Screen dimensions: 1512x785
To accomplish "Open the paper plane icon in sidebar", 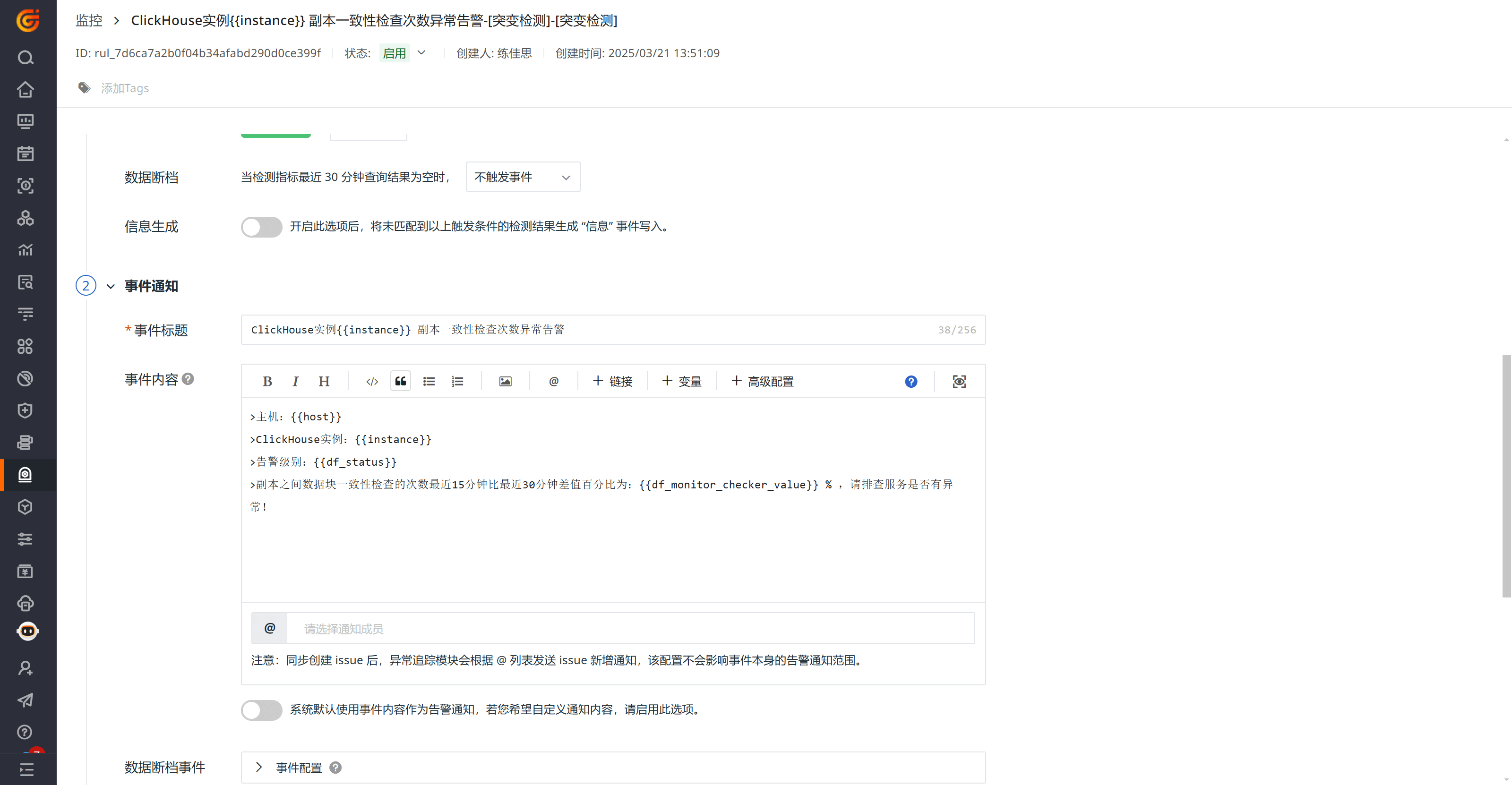I will pos(25,700).
